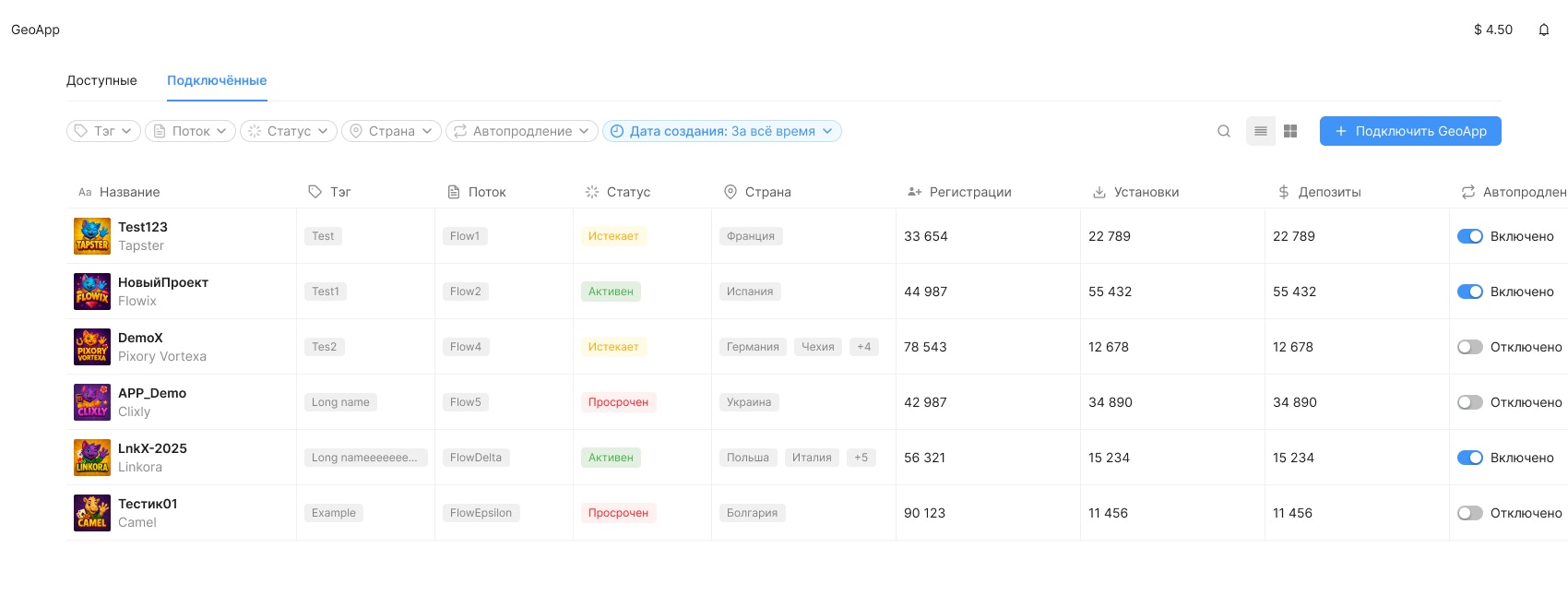The image size is (1568, 596).
Task: Open the Flowix app icon
Action: coord(92,292)
